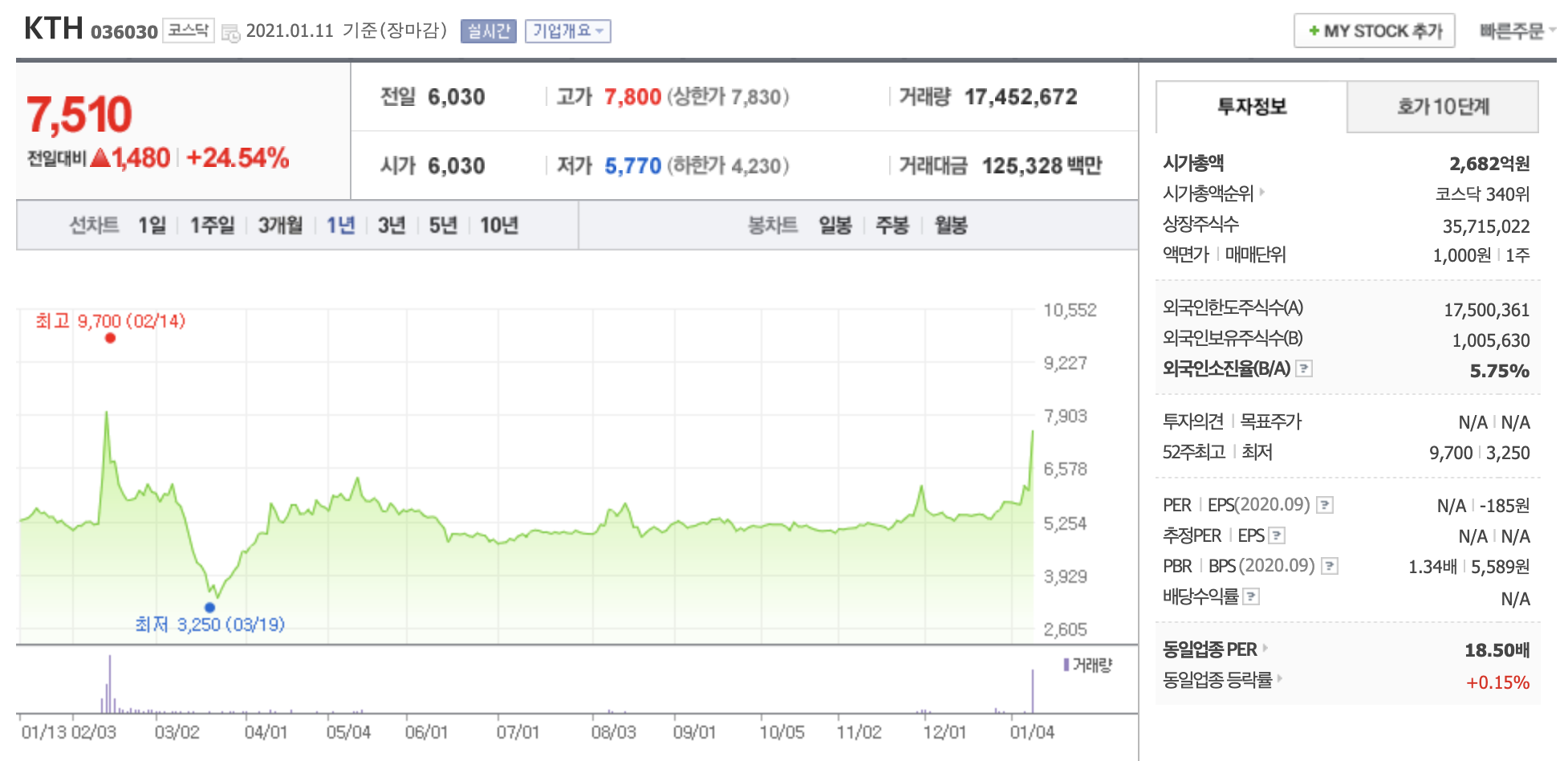The width and height of the screenshot is (1568, 761).
Task: Click the question-mark icon beside 배당수익률
Action: [1252, 596]
